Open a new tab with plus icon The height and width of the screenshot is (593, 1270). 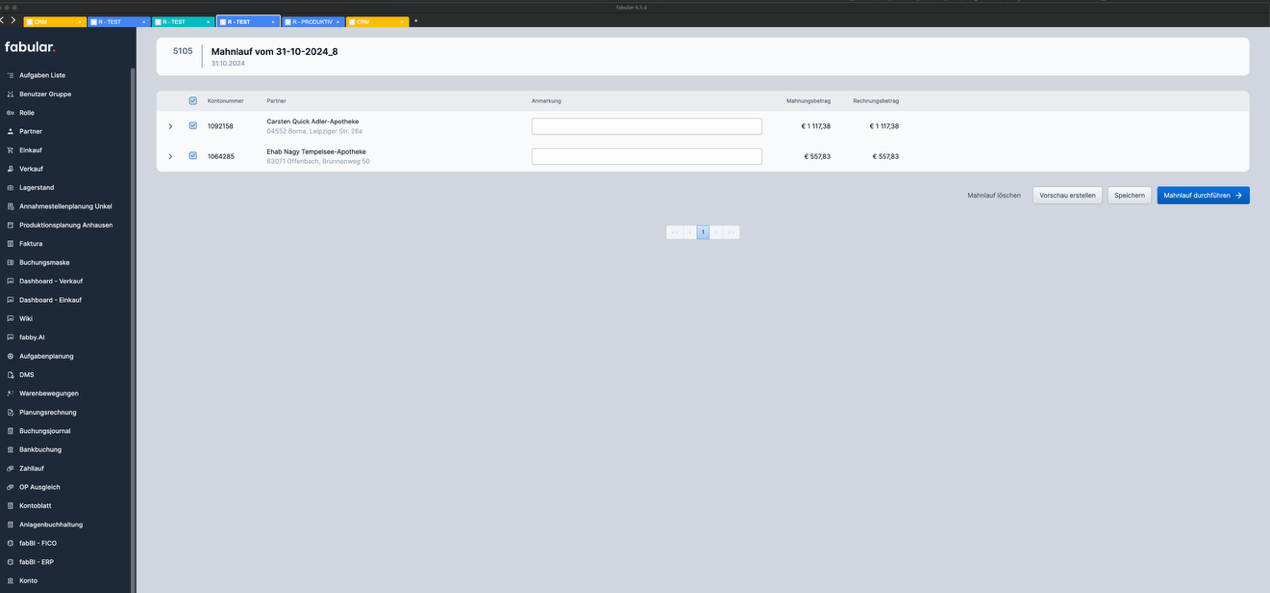click(416, 21)
